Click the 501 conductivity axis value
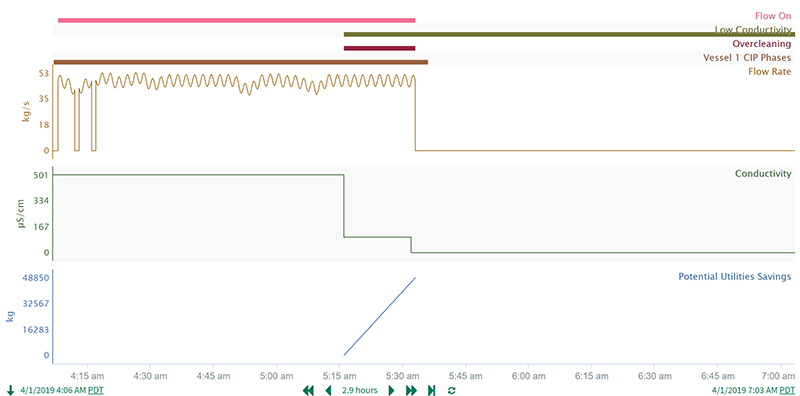The image size is (800, 396). click(40, 175)
